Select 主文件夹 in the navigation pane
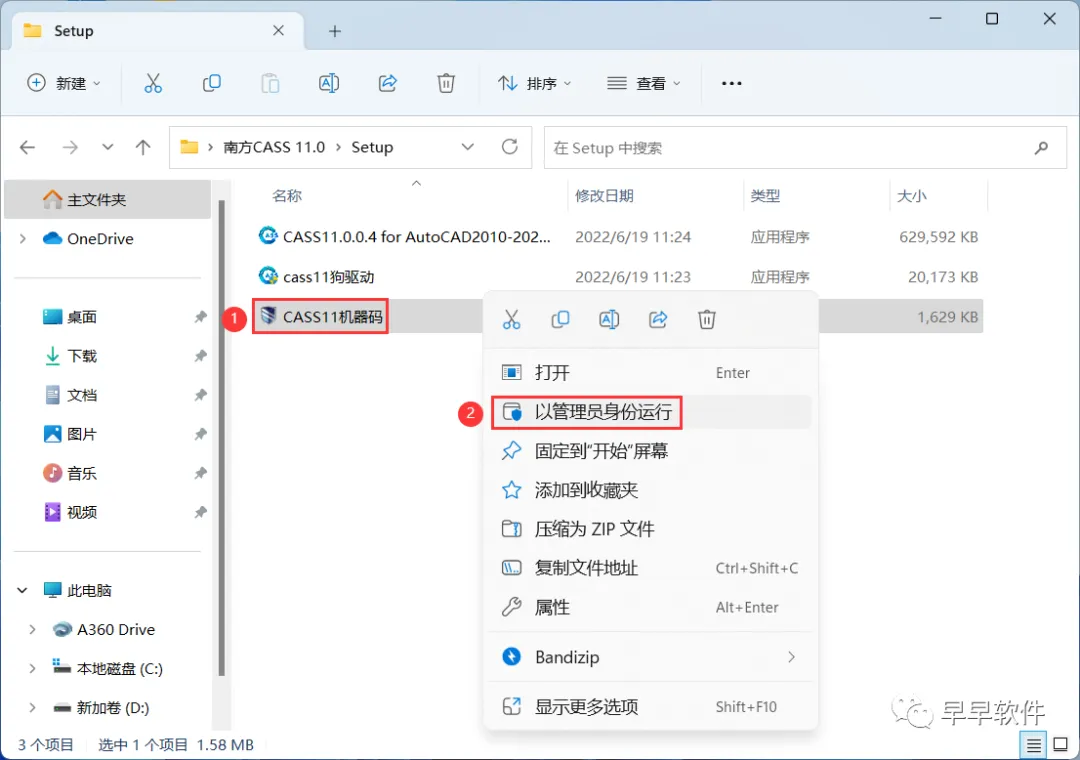1080x760 pixels. [x=107, y=200]
